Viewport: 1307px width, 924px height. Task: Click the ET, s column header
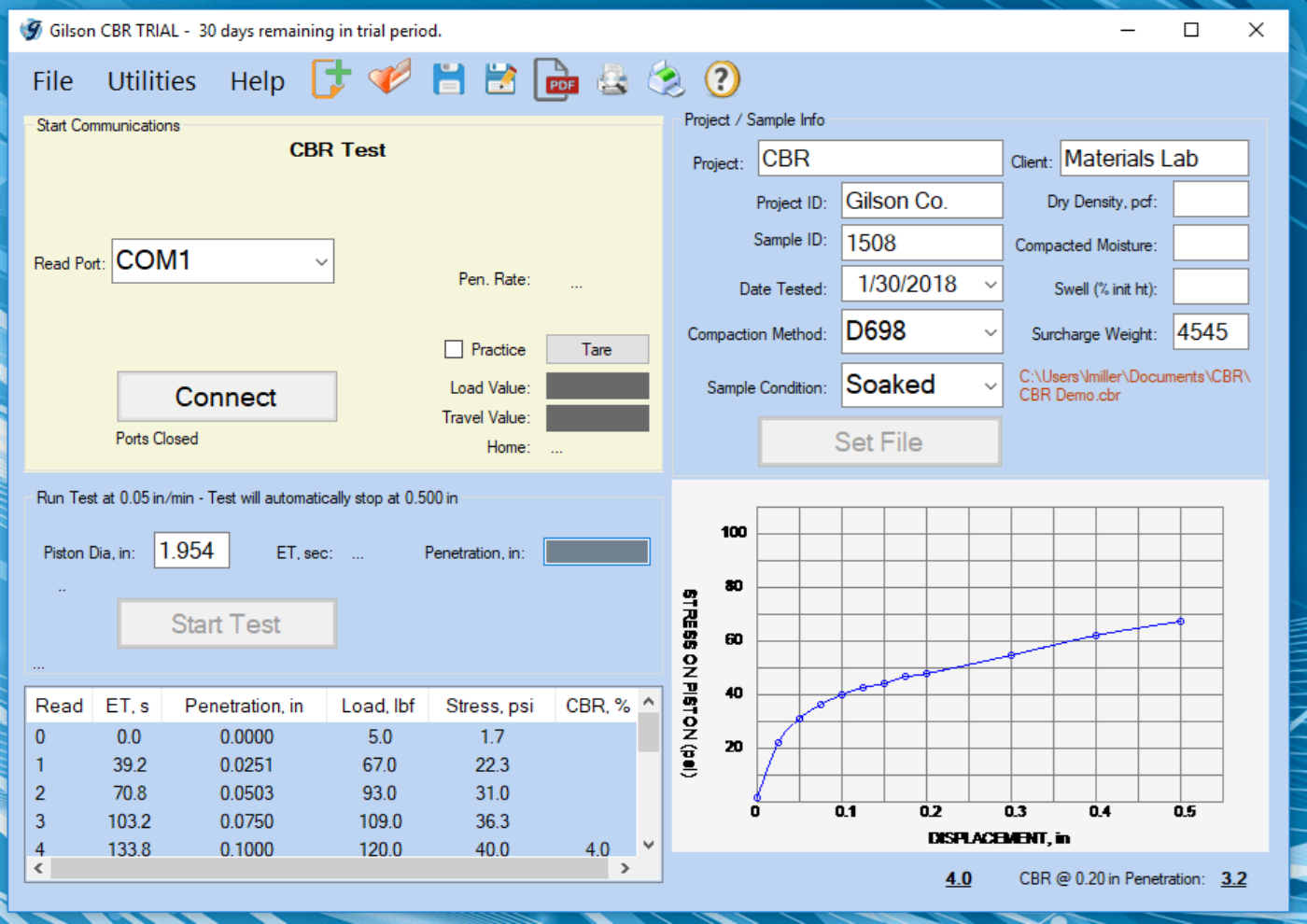pos(127,706)
